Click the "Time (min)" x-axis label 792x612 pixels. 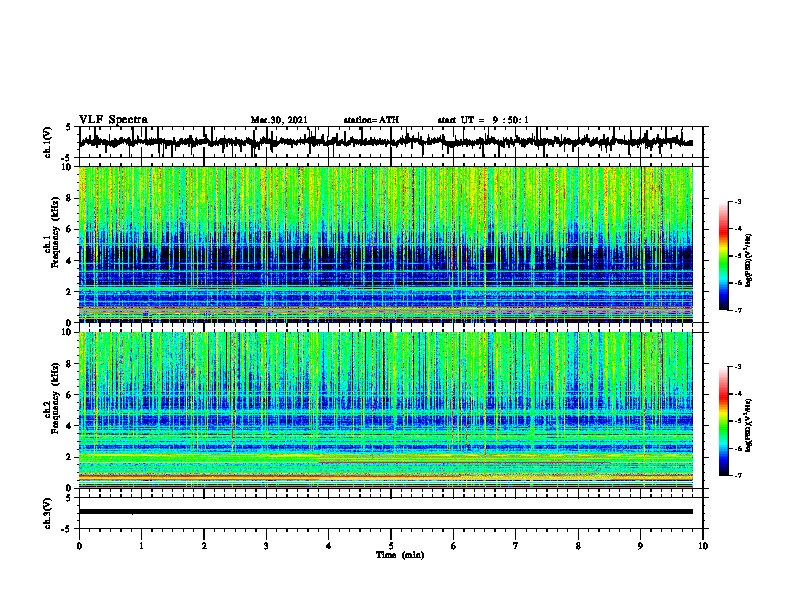[400, 555]
